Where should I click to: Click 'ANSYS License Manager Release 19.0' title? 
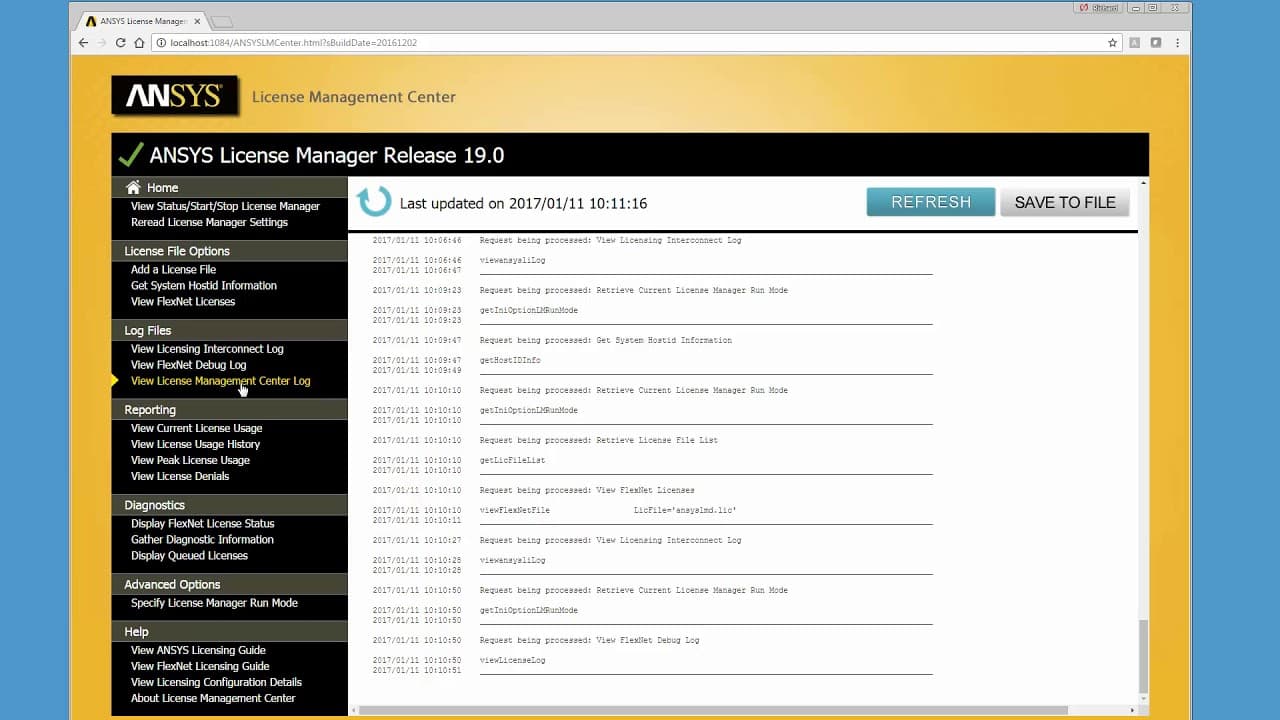click(327, 155)
